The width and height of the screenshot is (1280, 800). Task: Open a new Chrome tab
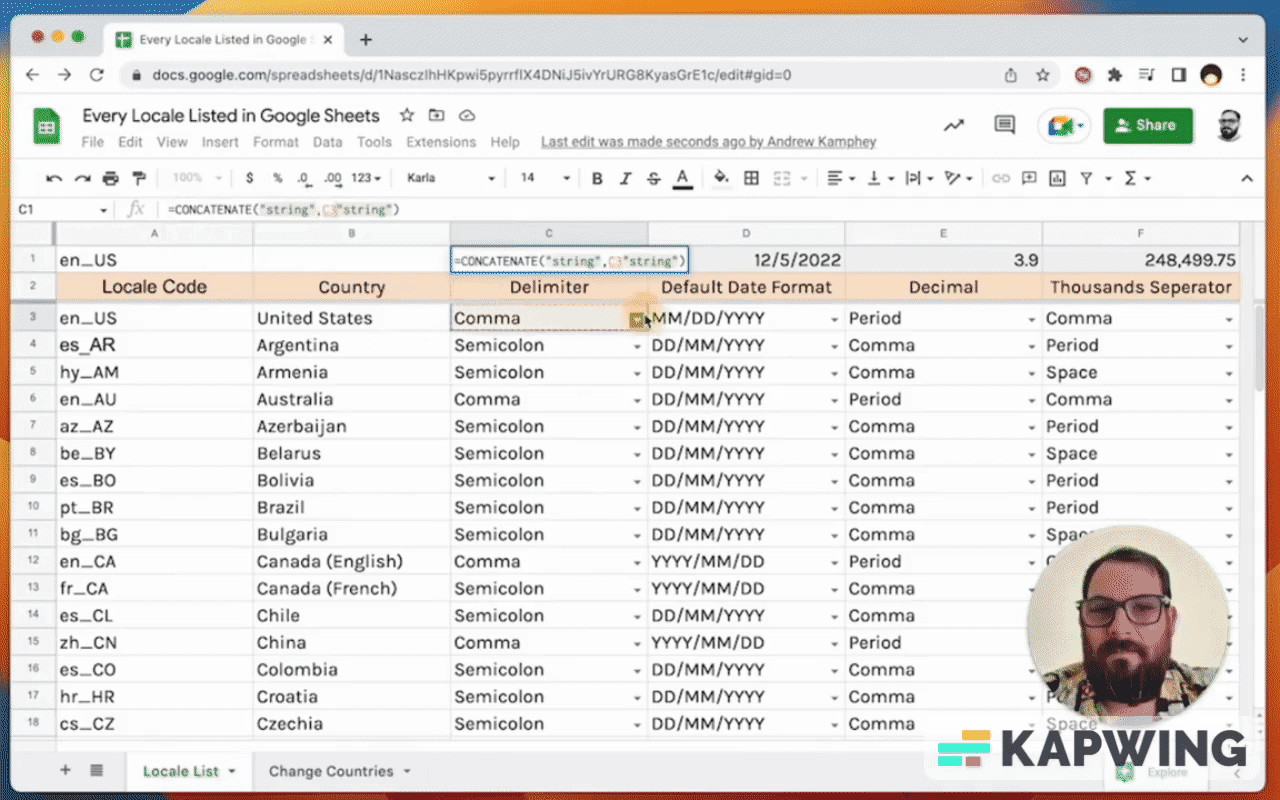[x=366, y=40]
